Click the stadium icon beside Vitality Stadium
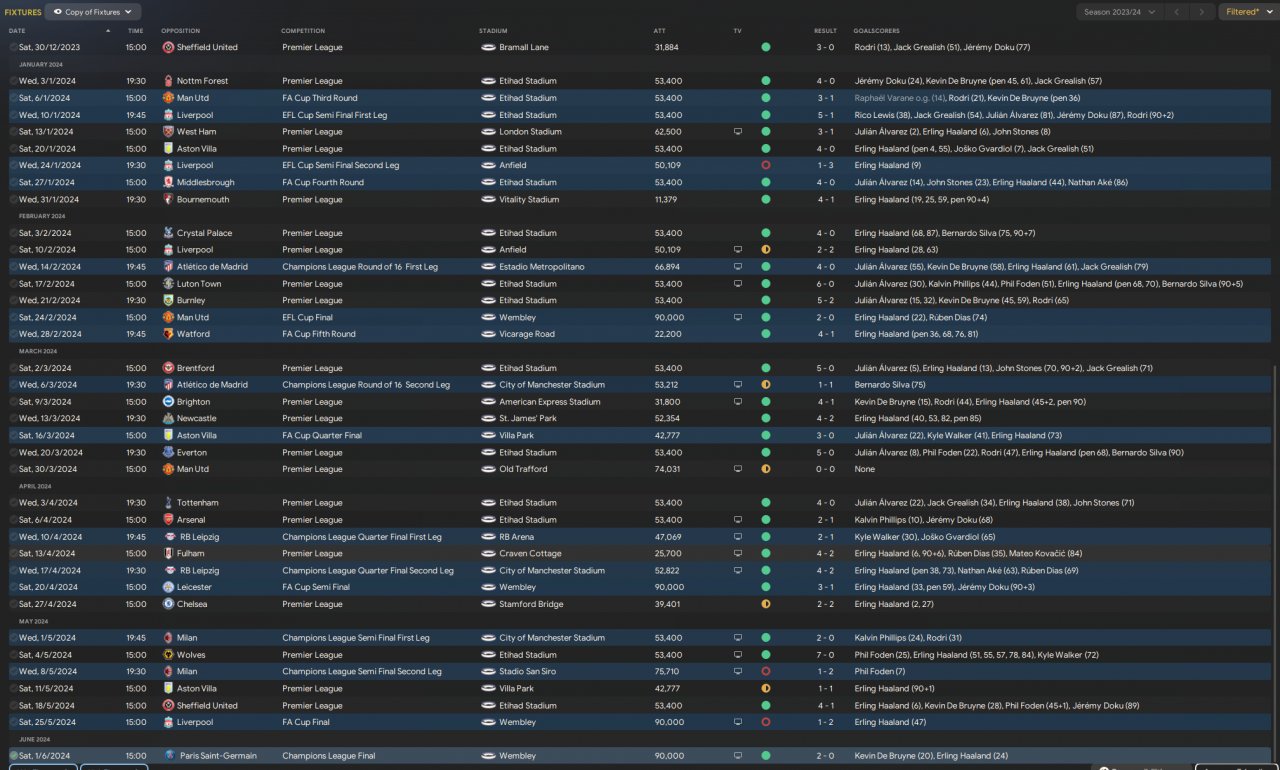 488,199
